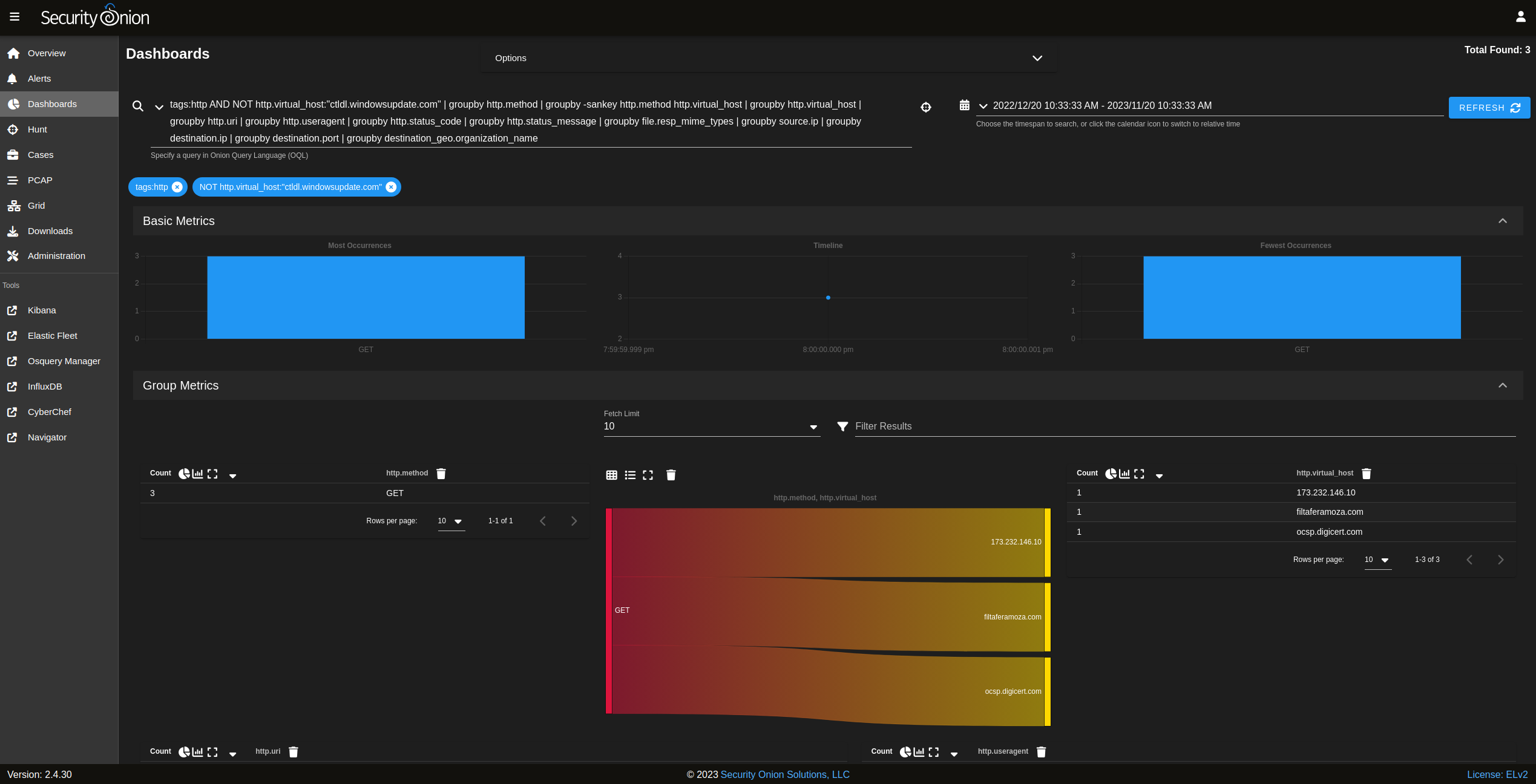This screenshot has height=784, width=1536.
Task: Delete the http.method group table
Action: 441,474
